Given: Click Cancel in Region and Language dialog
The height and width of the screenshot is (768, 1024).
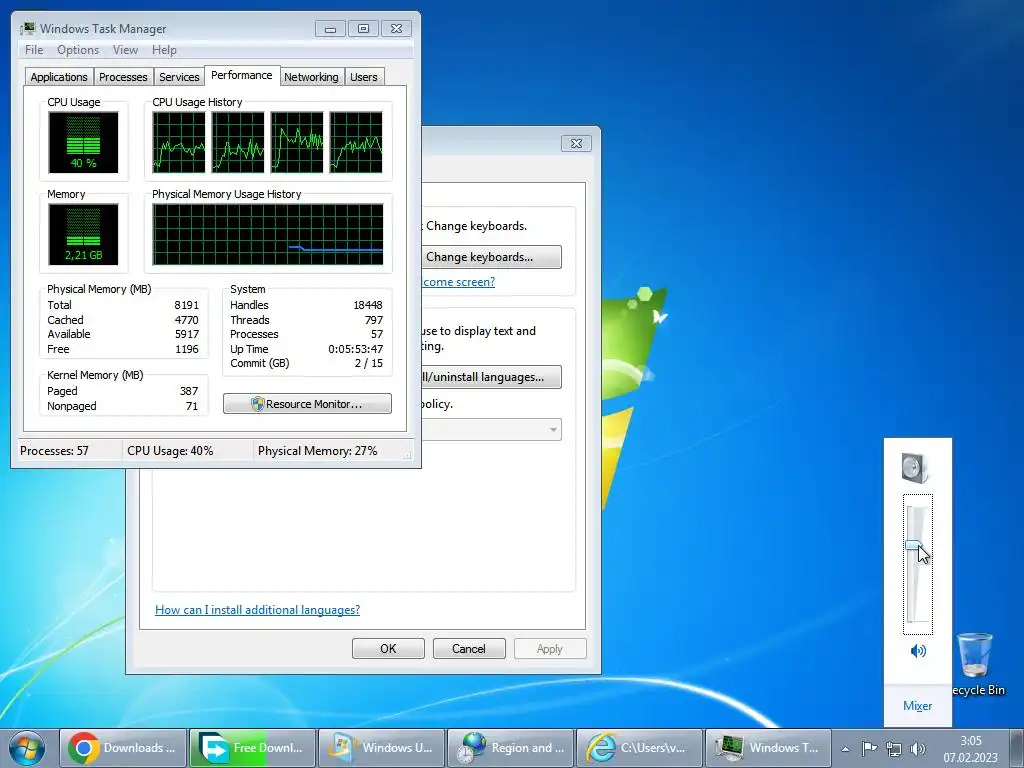Looking at the screenshot, I should point(469,648).
